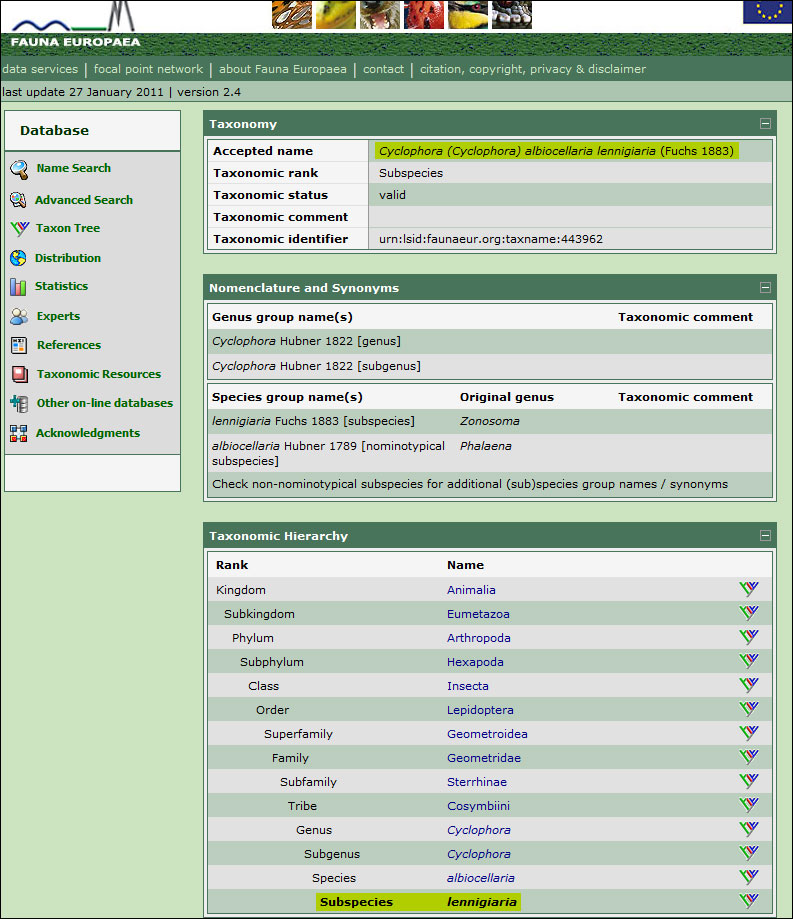
Task: Collapse the Nomenclature and Synonyms panel
Action: coord(765,288)
